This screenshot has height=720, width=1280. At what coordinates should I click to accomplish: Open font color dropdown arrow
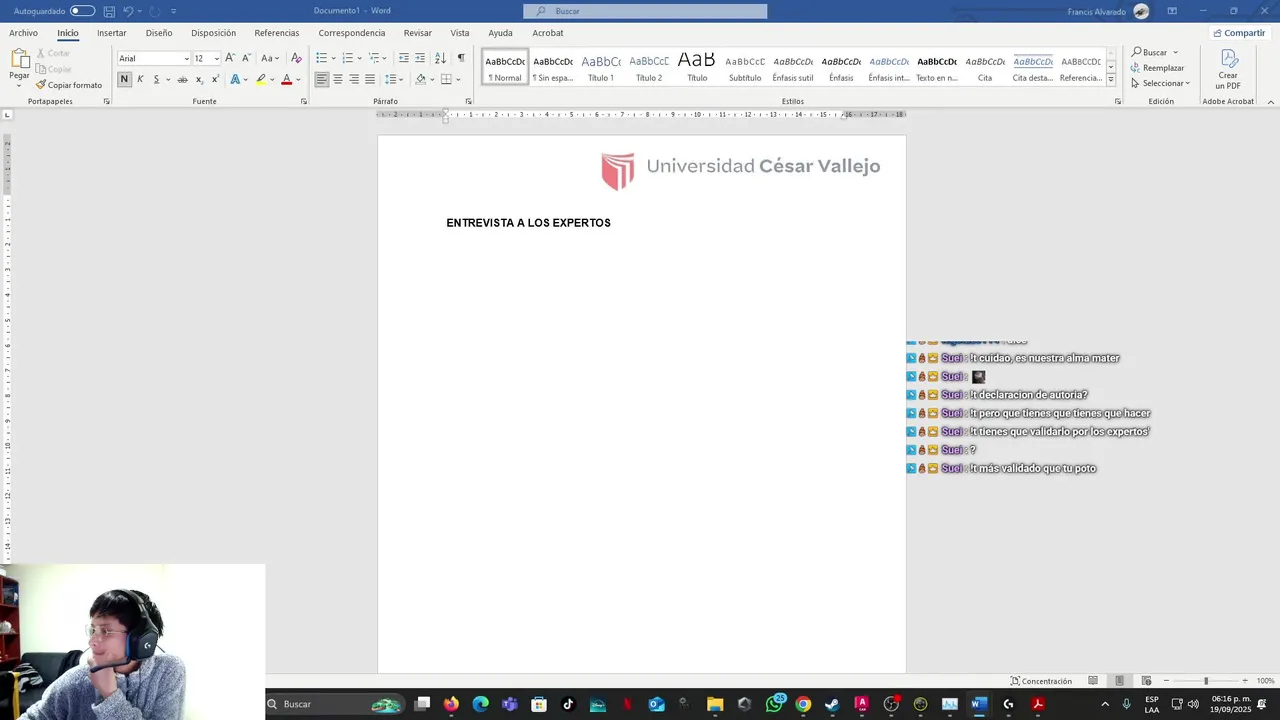point(298,79)
